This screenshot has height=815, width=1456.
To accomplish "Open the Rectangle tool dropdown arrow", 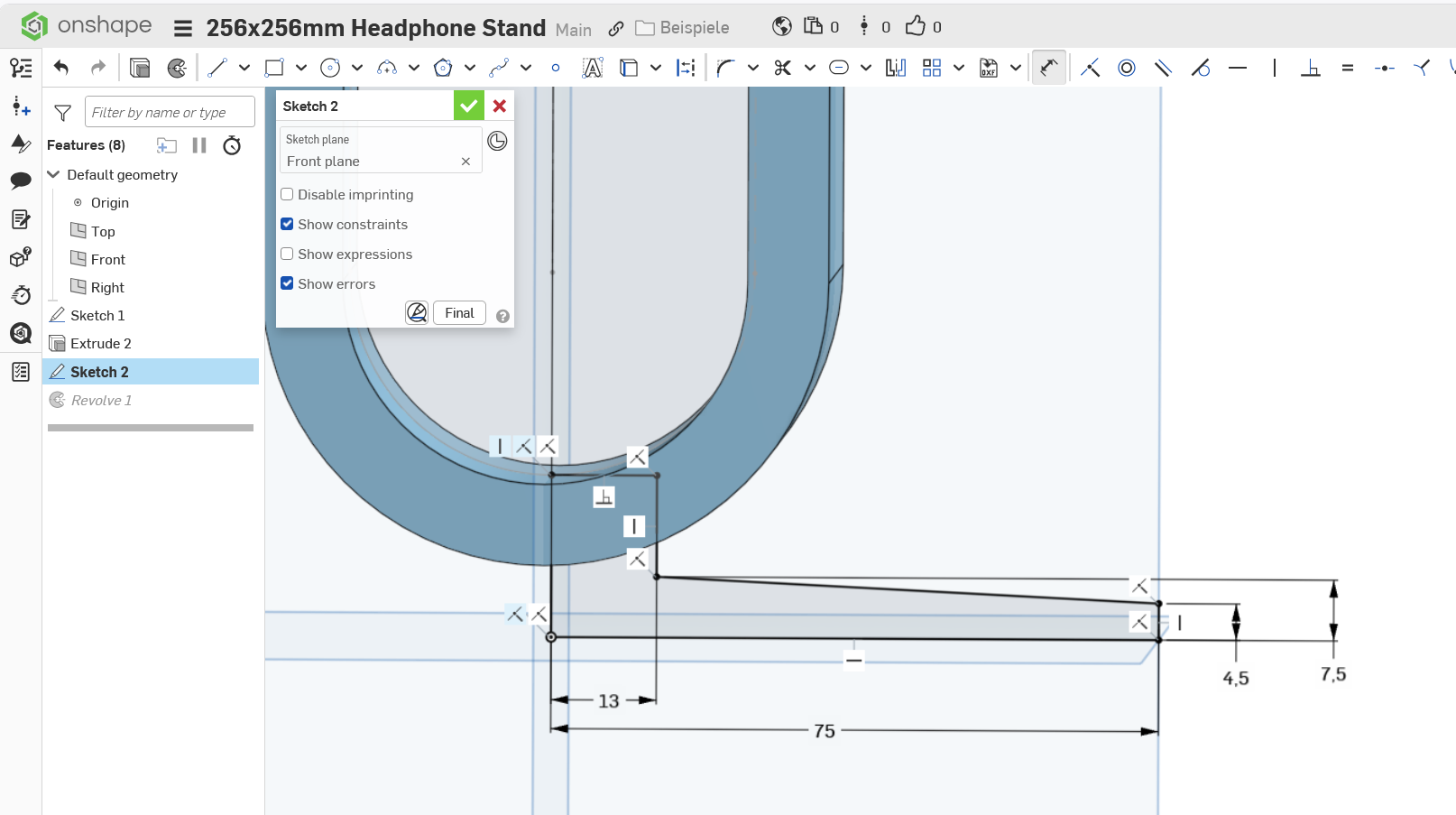I will 301,68.
